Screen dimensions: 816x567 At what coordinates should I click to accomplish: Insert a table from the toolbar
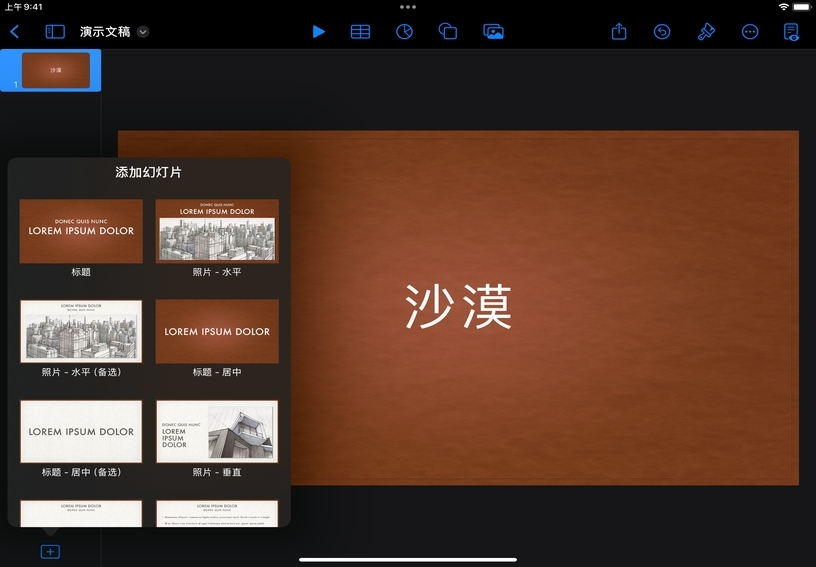tap(360, 32)
